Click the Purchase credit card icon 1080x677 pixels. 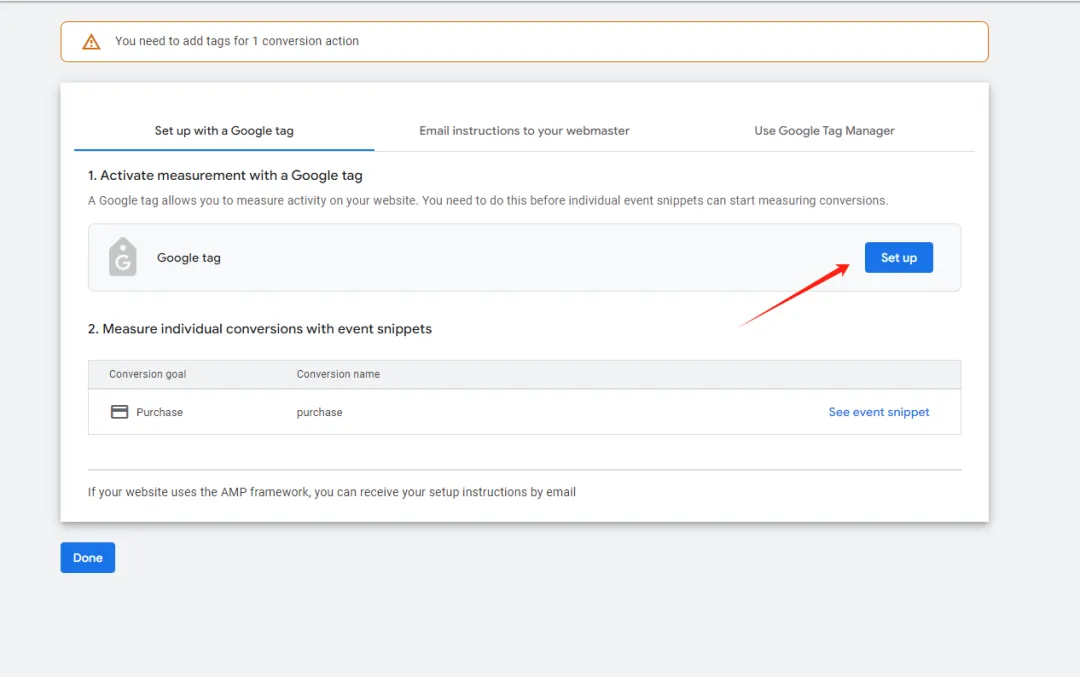tap(119, 412)
